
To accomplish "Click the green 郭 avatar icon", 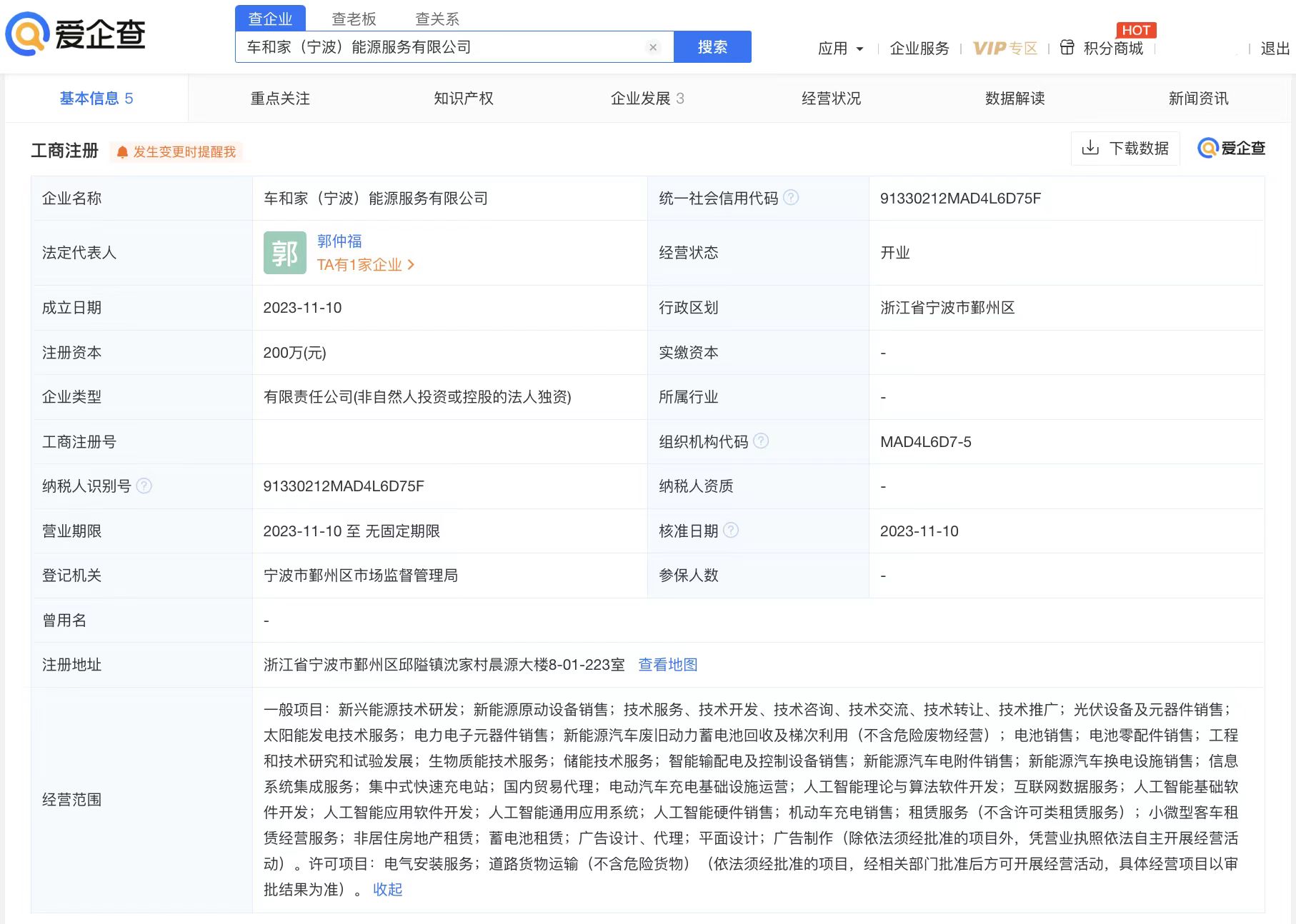I will tap(284, 253).
